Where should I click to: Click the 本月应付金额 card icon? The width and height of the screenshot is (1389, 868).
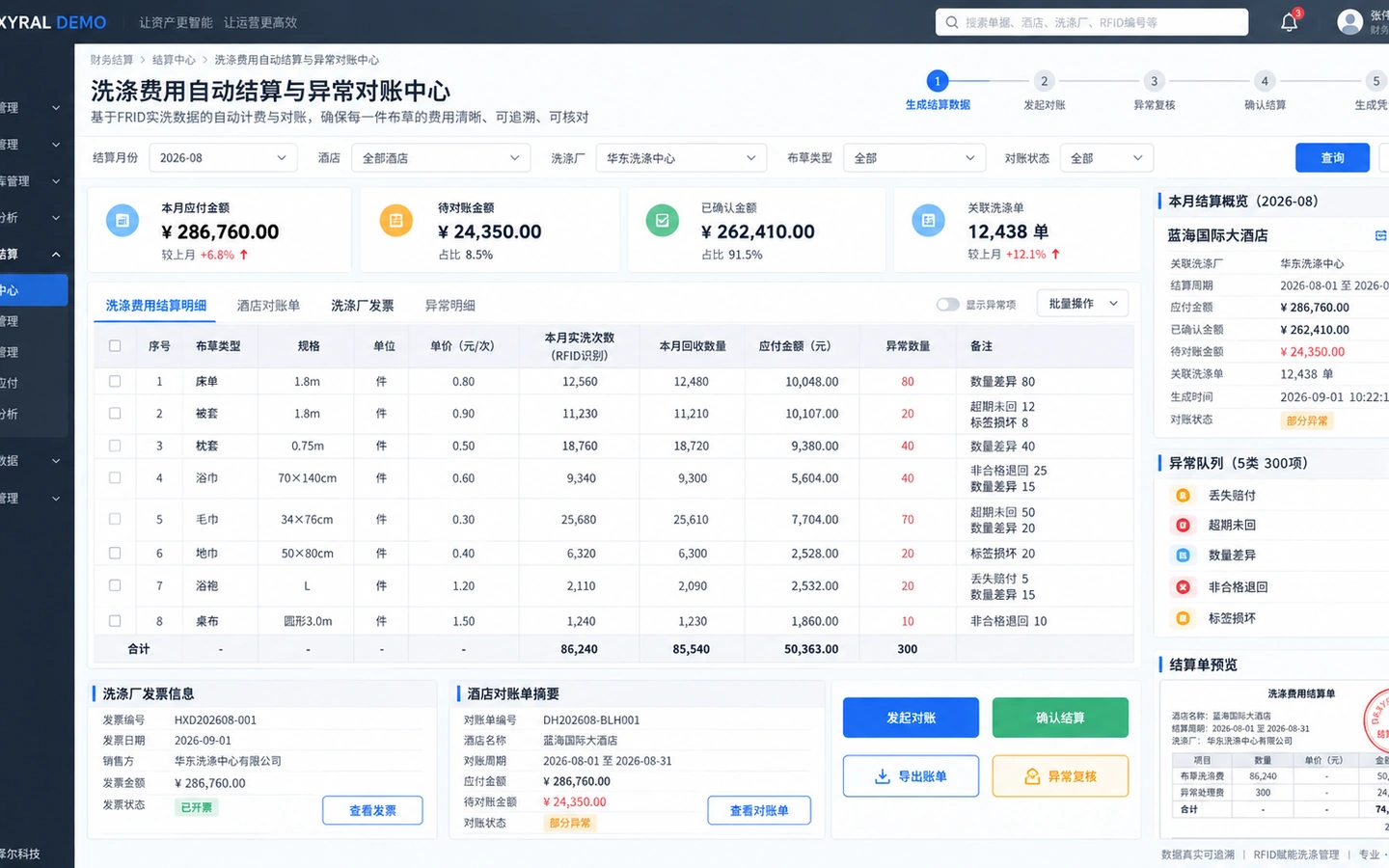click(x=122, y=221)
